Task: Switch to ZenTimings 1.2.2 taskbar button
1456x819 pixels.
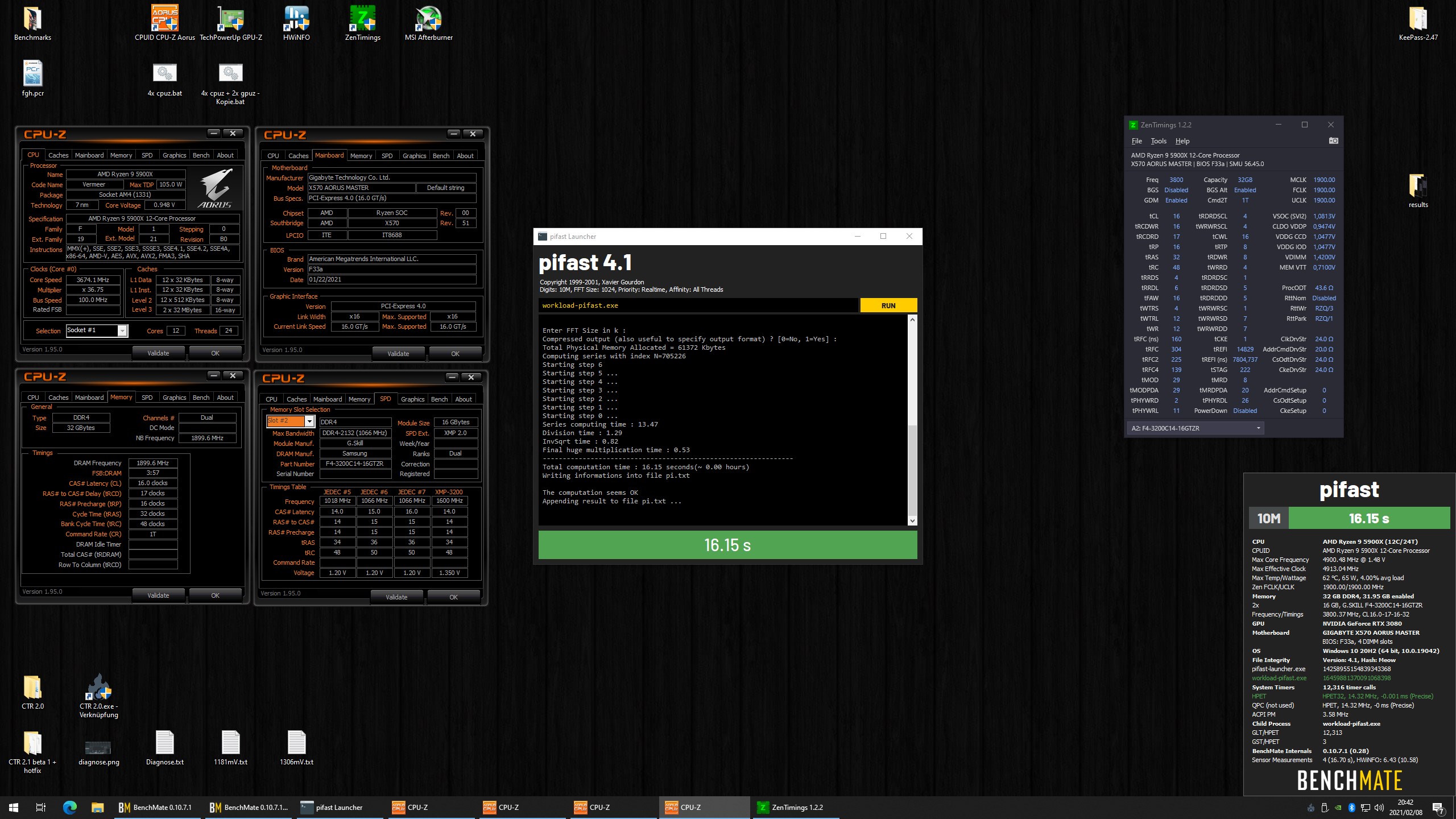Action: [796, 807]
